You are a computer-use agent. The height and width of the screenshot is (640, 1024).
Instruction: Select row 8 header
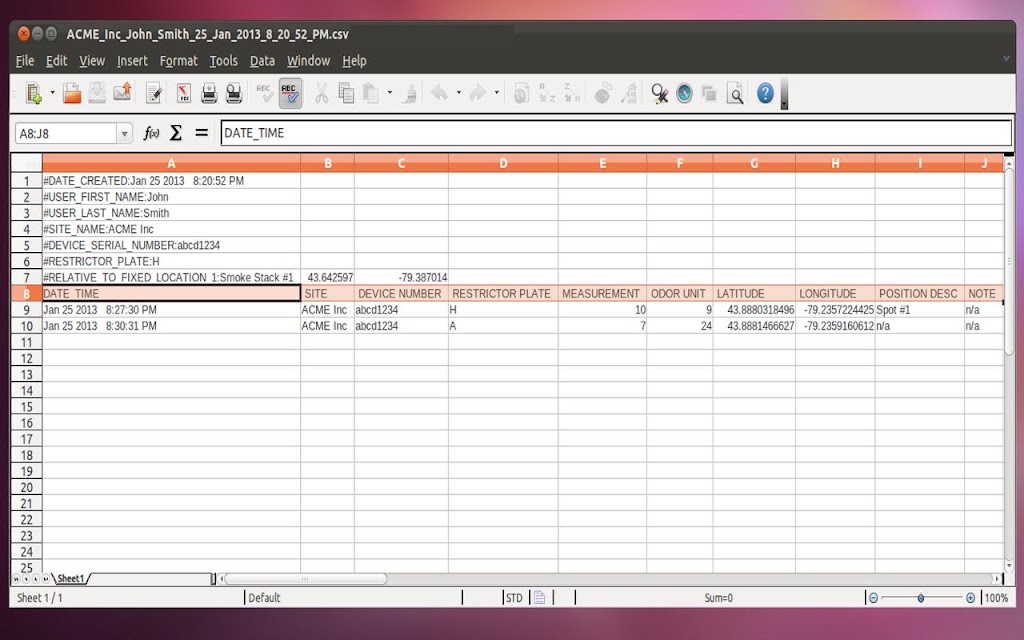26,294
